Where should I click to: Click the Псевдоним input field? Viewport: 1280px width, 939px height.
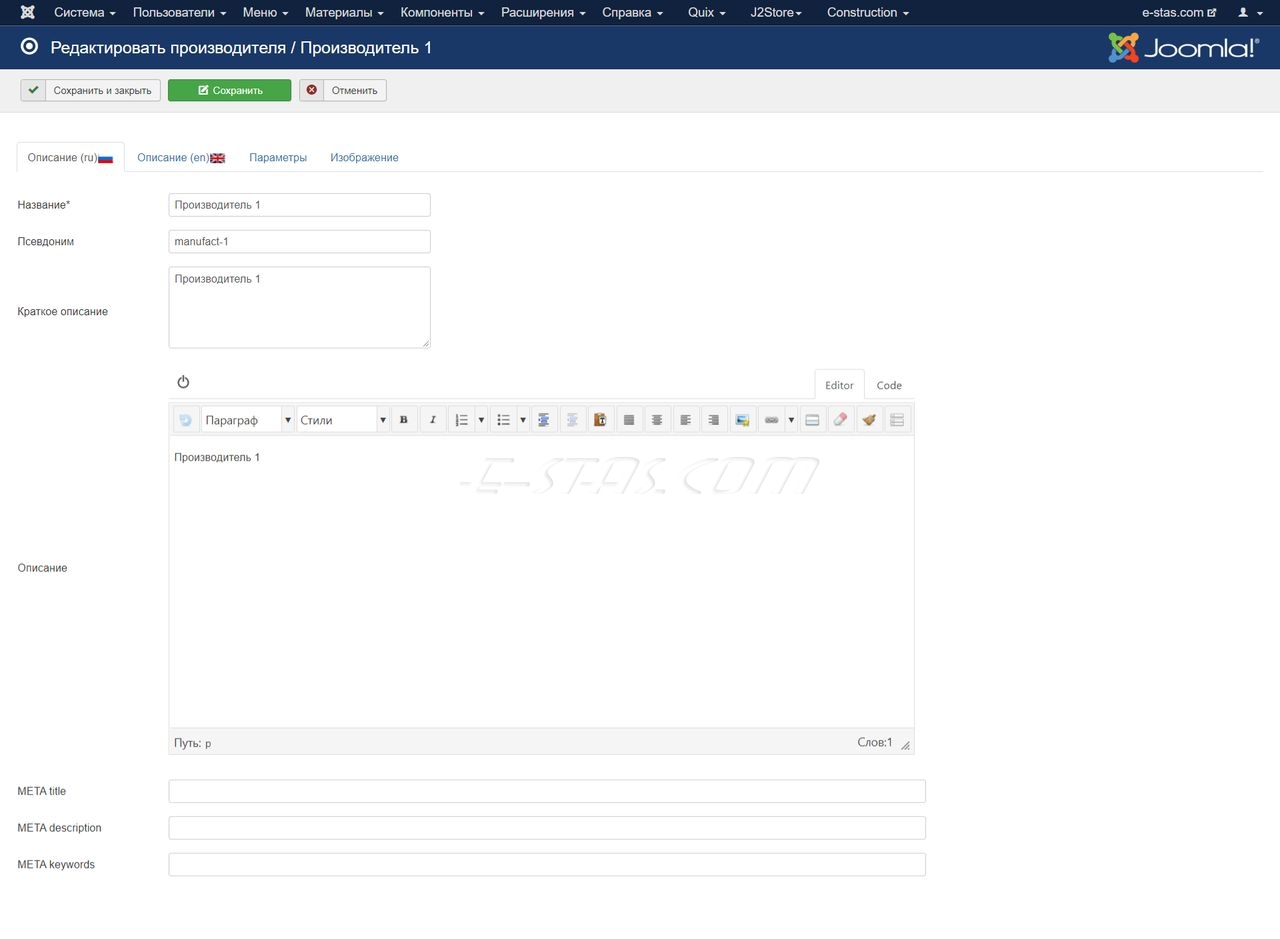(299, 241)
